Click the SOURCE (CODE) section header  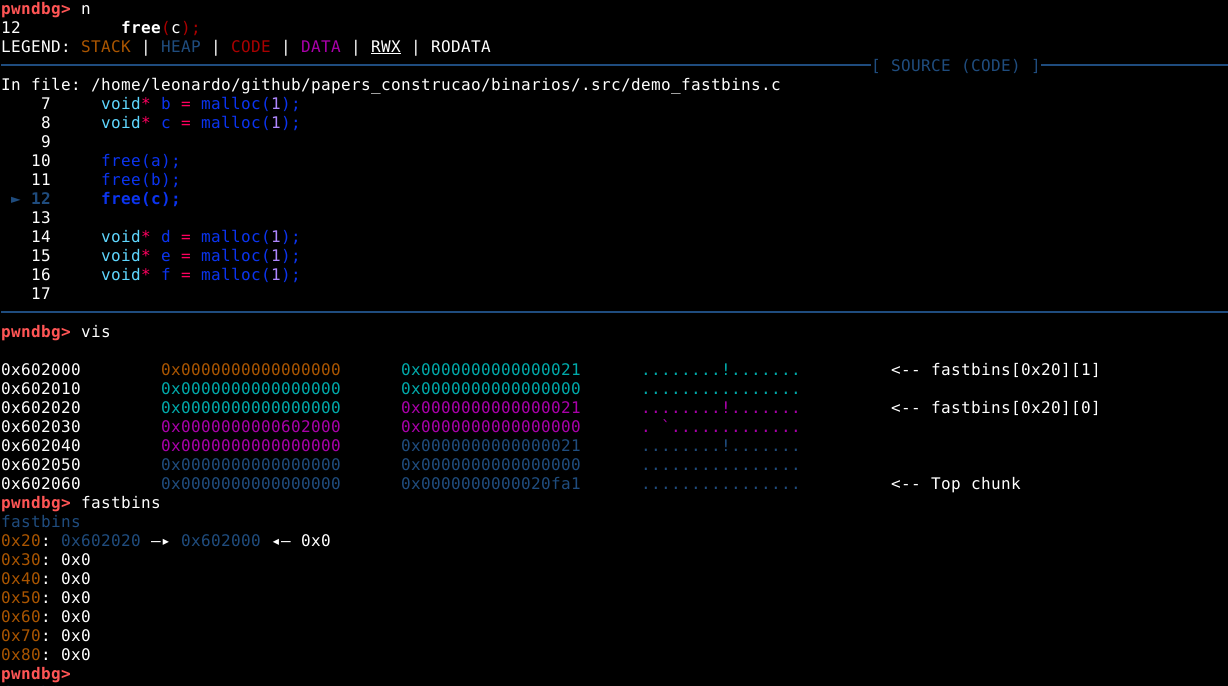tap(955, 66)
